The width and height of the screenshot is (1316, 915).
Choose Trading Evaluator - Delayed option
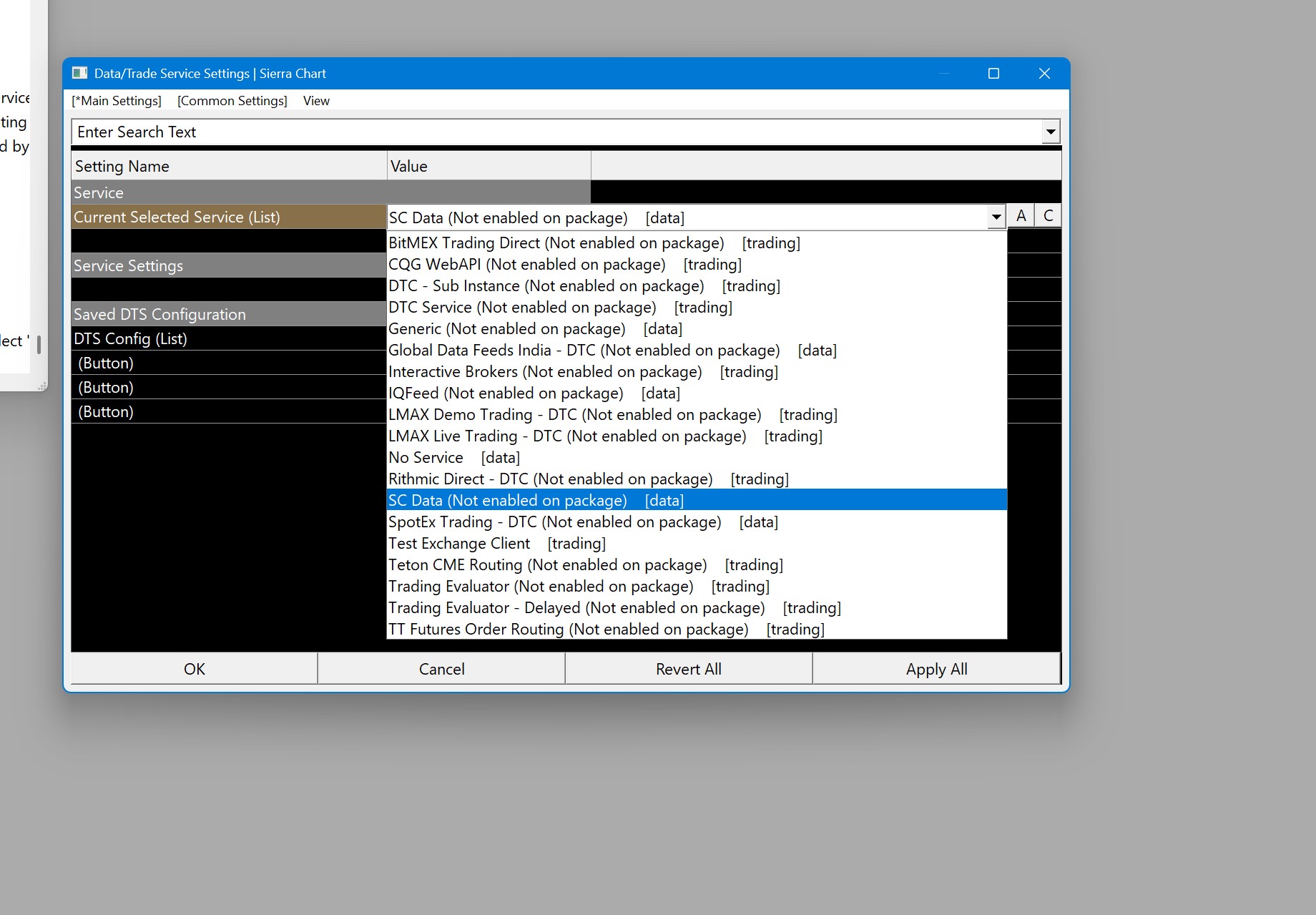[x=697, y=607]
